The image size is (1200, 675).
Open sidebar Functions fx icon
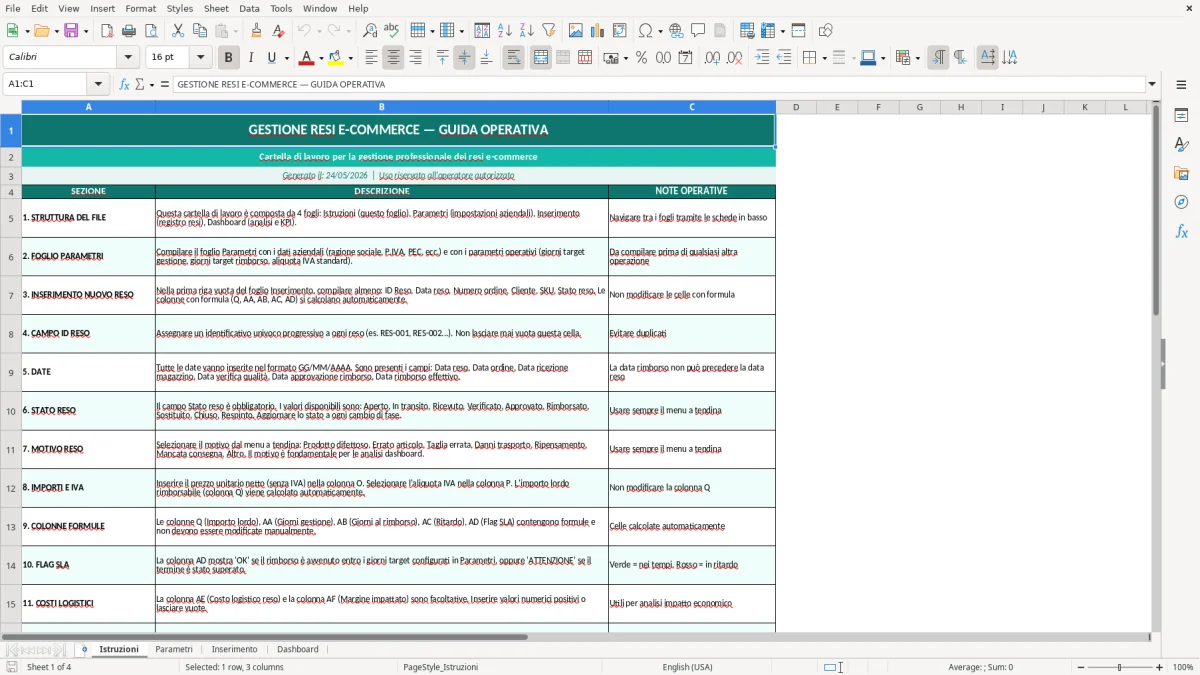pos(1181,232)
